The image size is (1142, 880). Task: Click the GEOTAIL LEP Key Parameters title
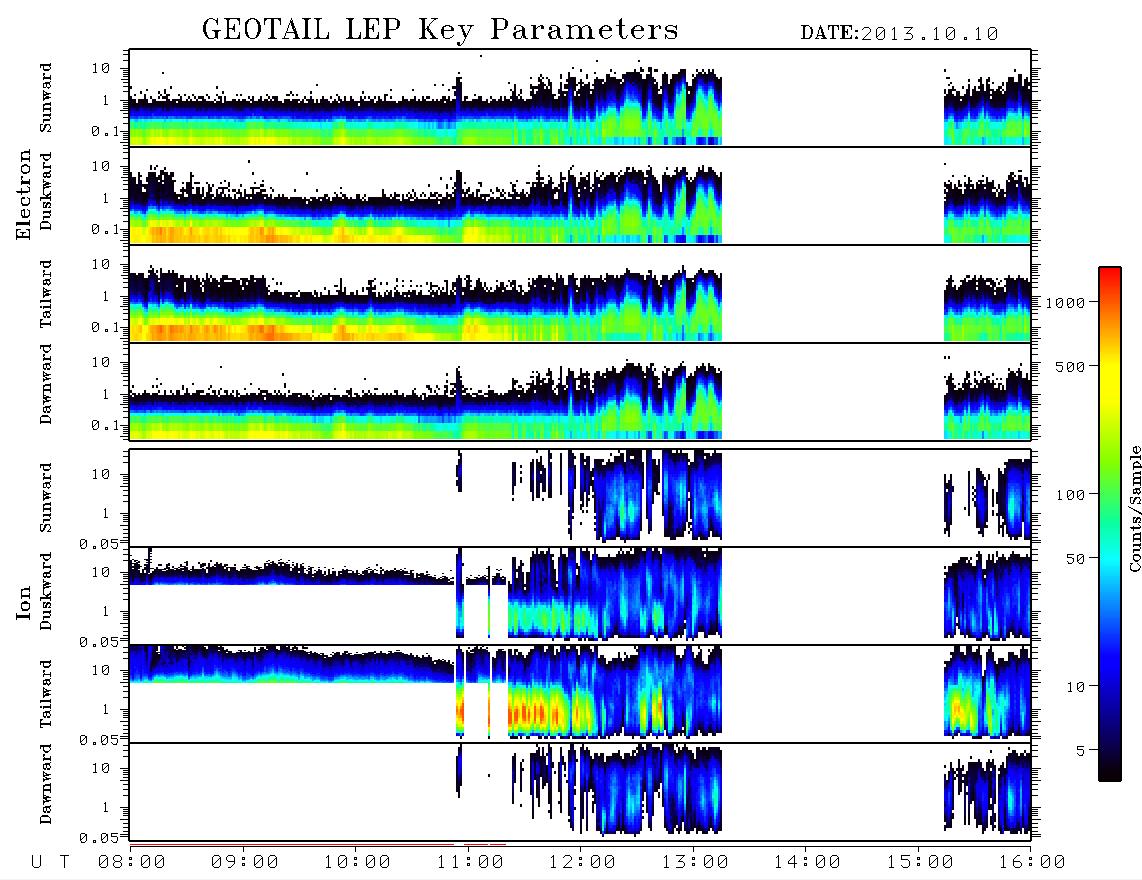(440, 31)
